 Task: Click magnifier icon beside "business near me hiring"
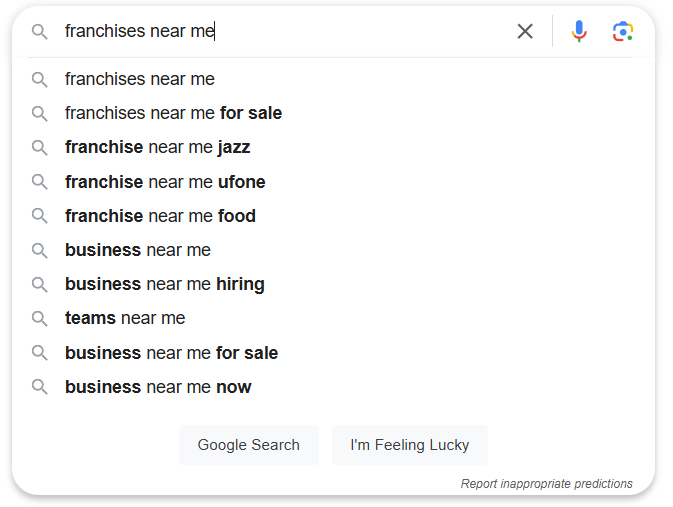coord(40,284)
